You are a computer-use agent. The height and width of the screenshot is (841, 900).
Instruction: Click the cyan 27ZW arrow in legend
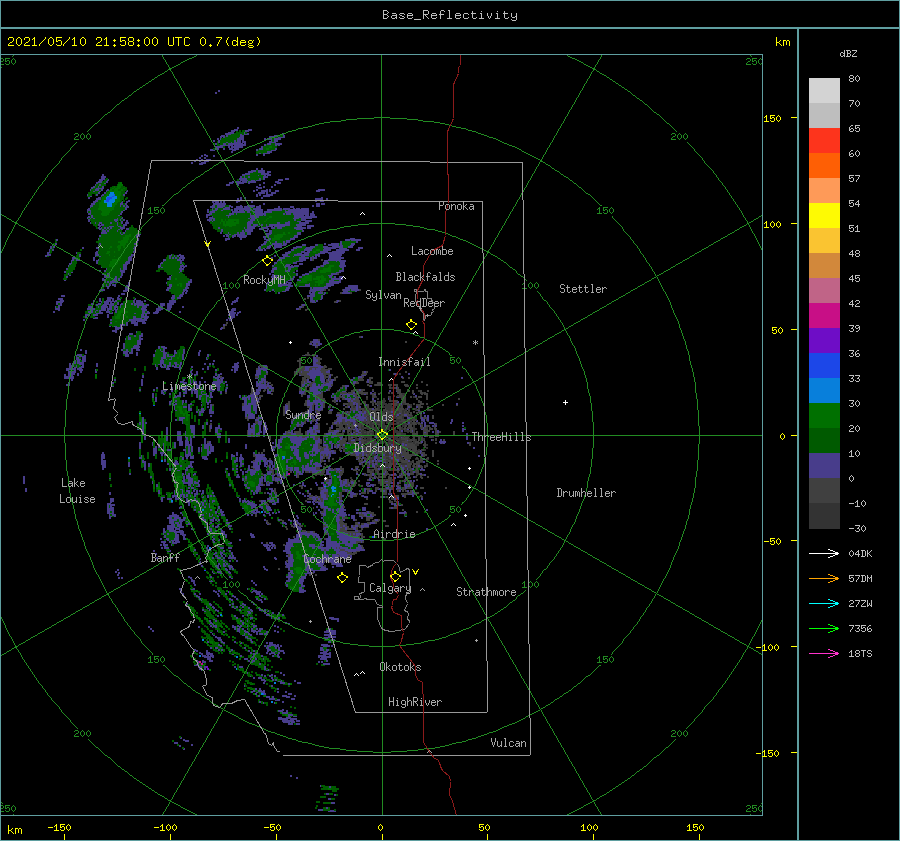pyautogui.click(x=824, y=603)
